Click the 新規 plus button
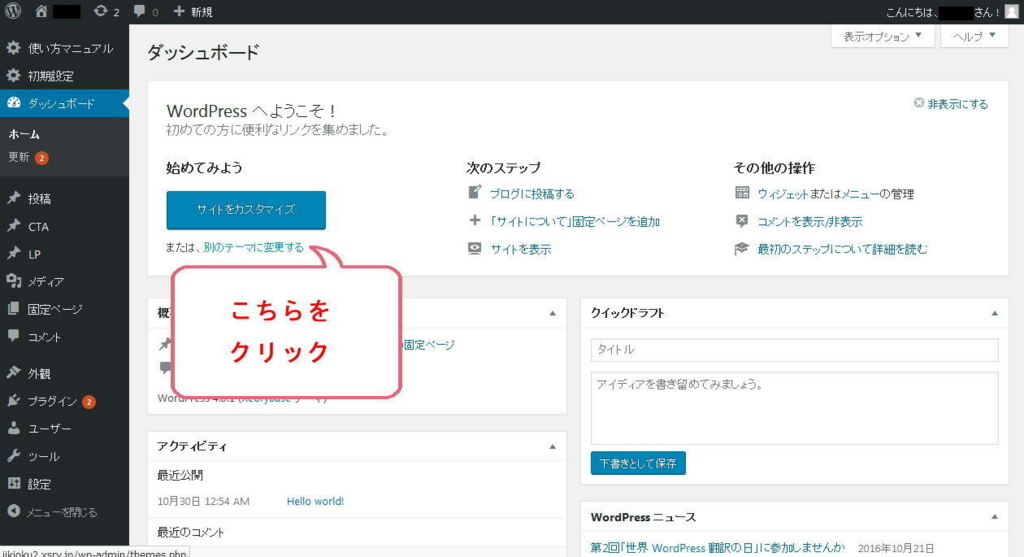This screenshot has width=1024, height=557. 193,12
